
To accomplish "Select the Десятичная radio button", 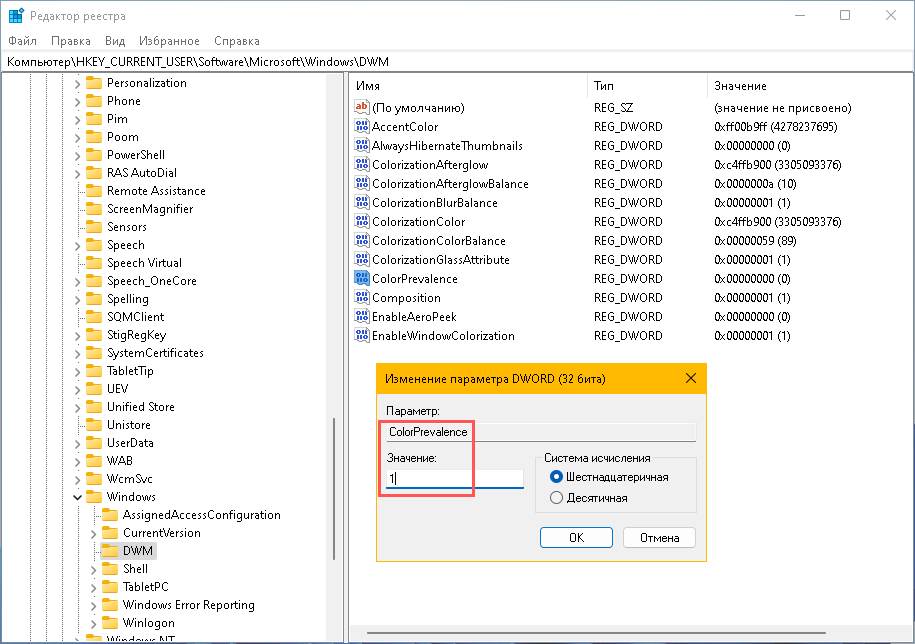I will [x=557, y=497].
